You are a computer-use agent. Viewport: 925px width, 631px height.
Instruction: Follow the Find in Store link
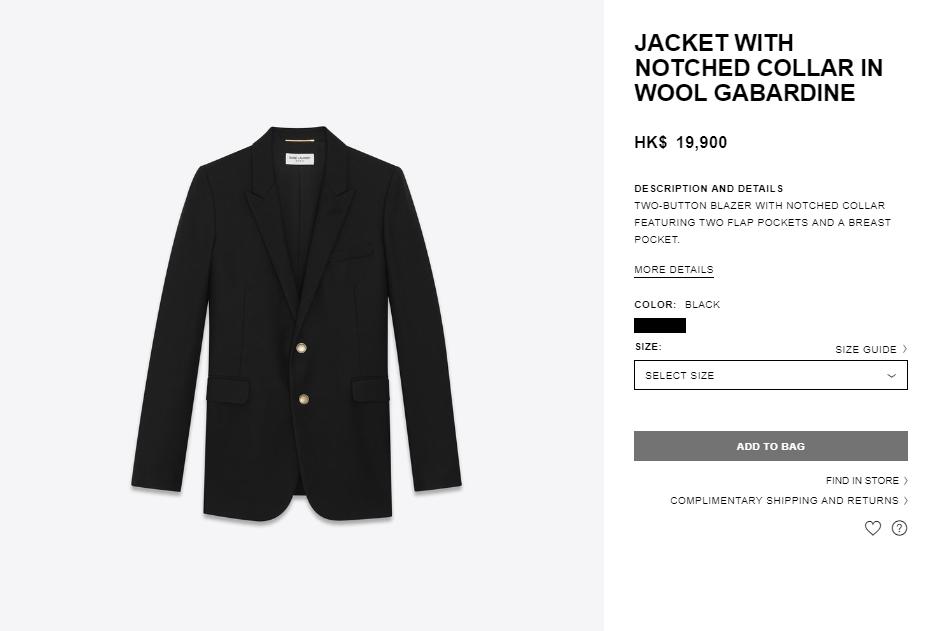pyautogui.click(x=862, y=481)
